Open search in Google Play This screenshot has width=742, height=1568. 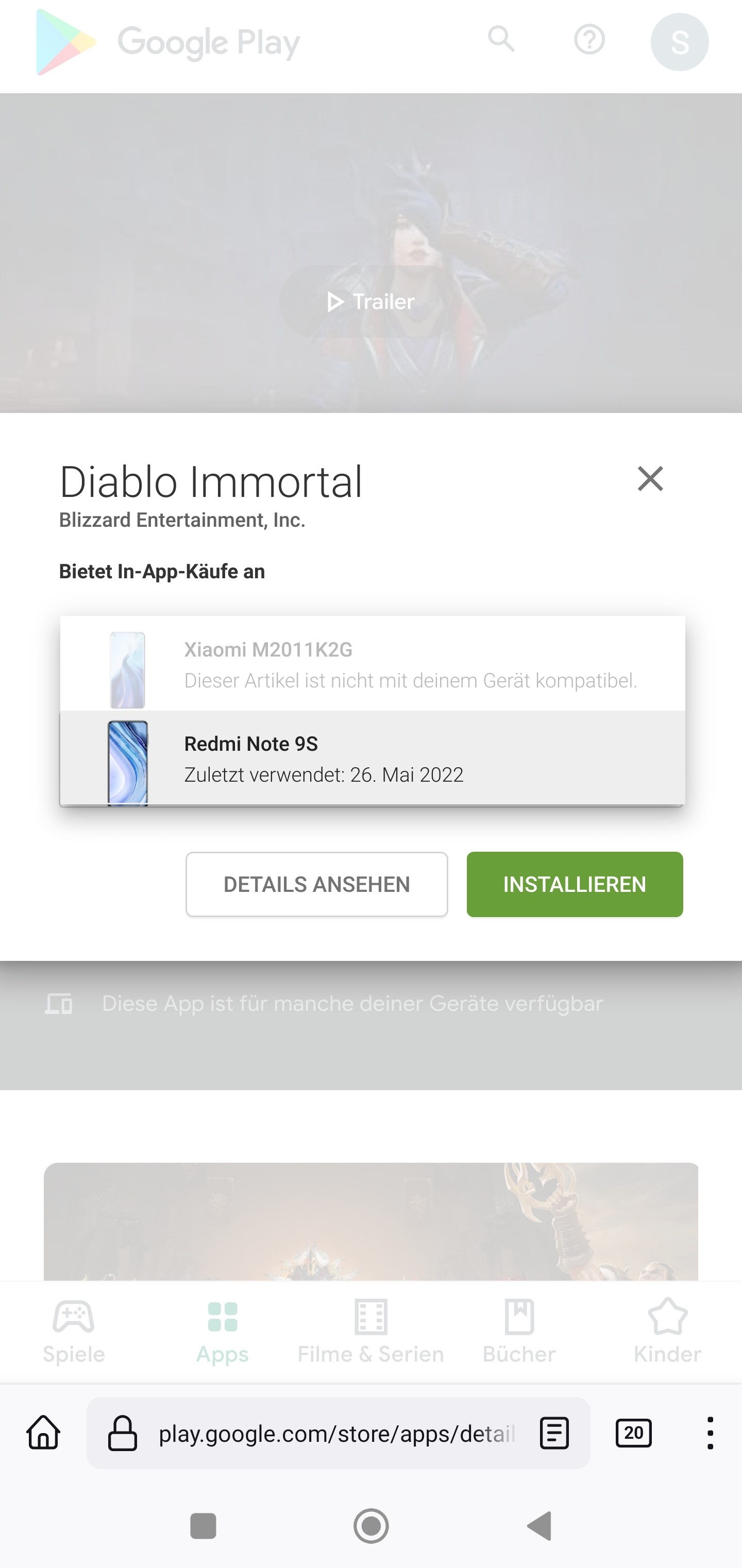(x=501, y=40)
